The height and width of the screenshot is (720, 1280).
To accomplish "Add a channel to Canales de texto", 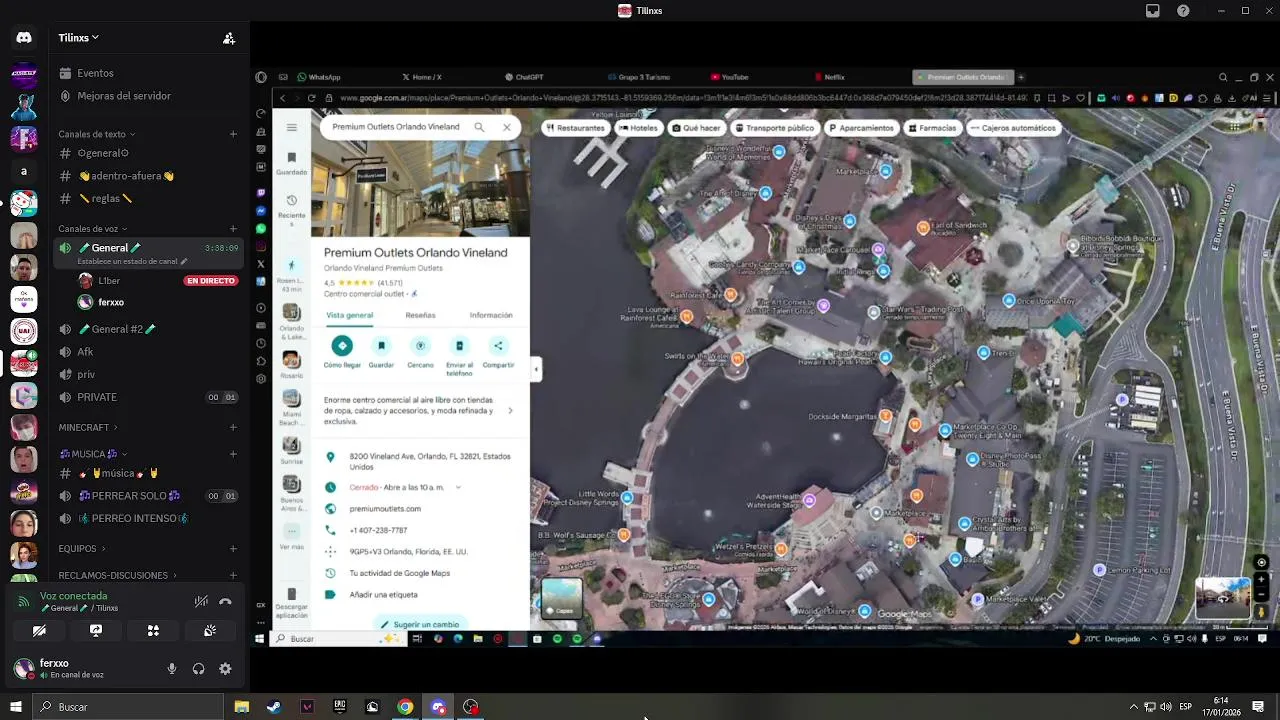I will pos(233,134).
